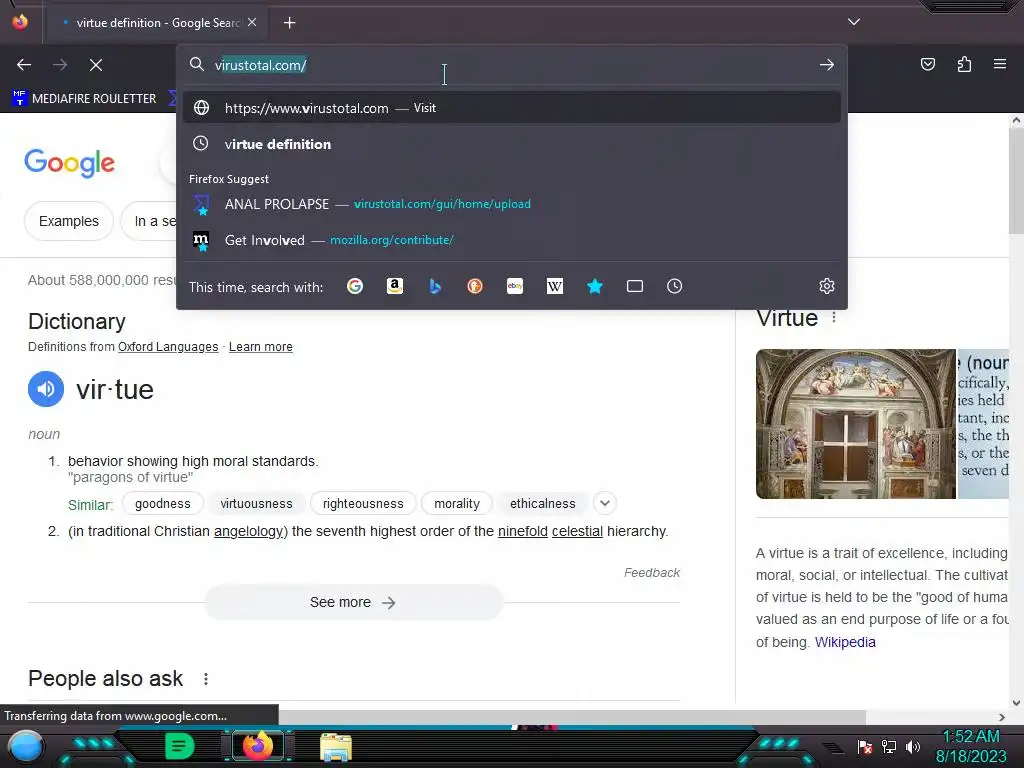Viewport: 1024px width, 768px height.
Task: Expand dictionary with See more
Action: click(x=353, y=602)
